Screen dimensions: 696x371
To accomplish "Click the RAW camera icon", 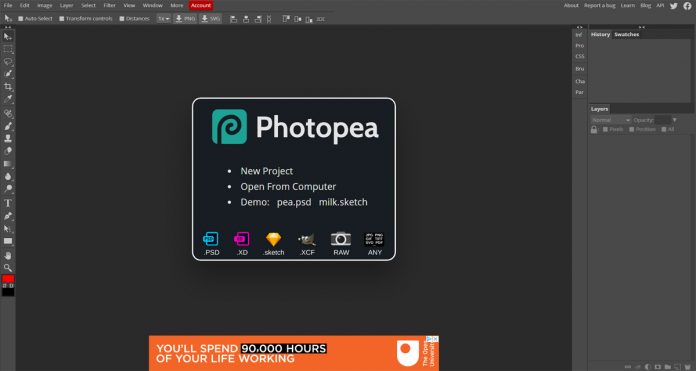I will 341,239.
